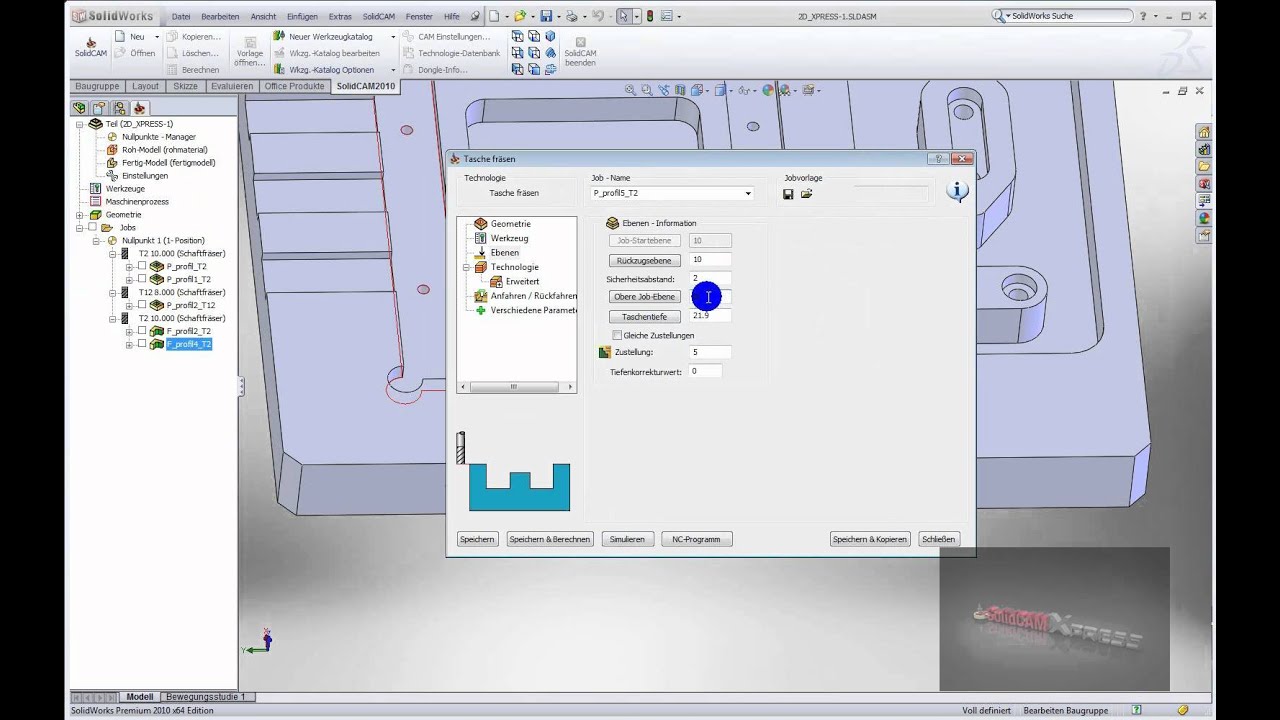Click the Tiefenkorrekturwert input field
1280x720 pixels.
(x=706, y=371)
